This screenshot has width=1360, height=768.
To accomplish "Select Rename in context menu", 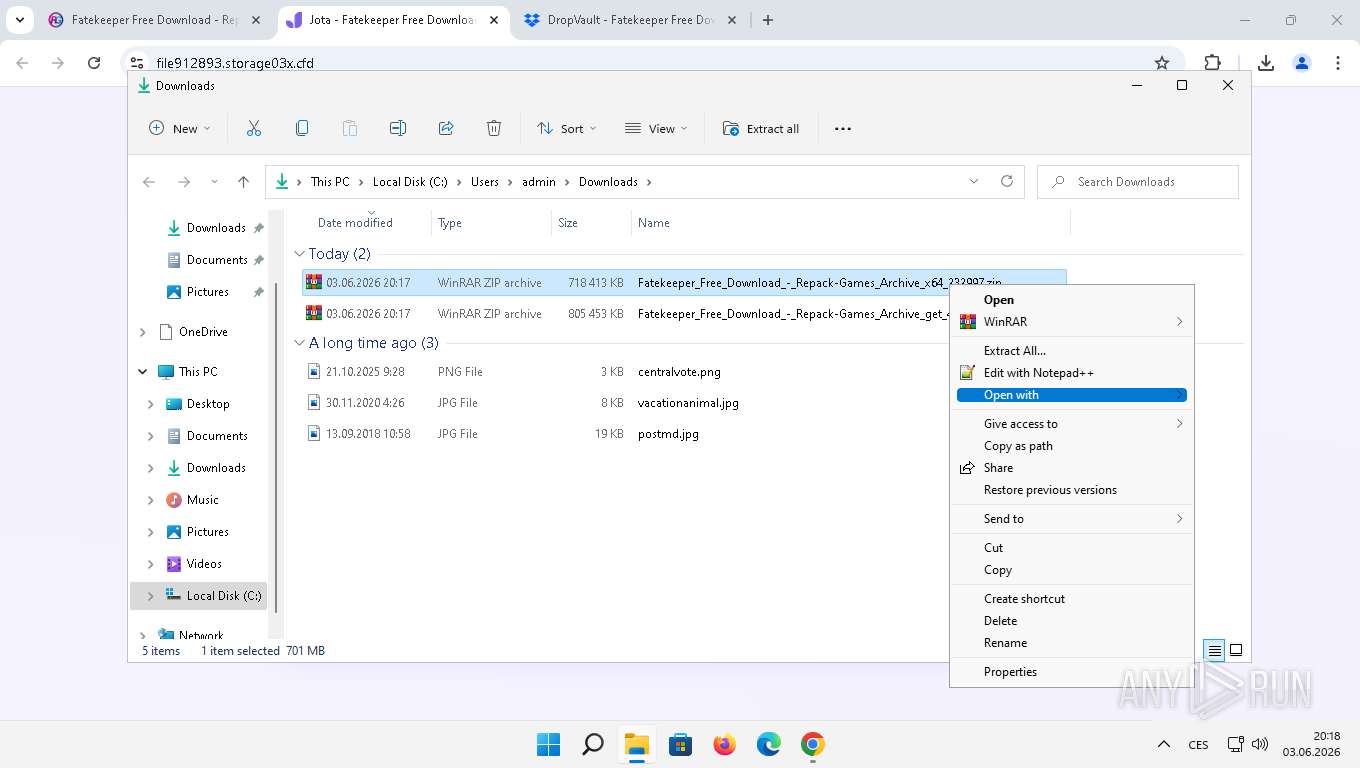I will (1071, 643).
